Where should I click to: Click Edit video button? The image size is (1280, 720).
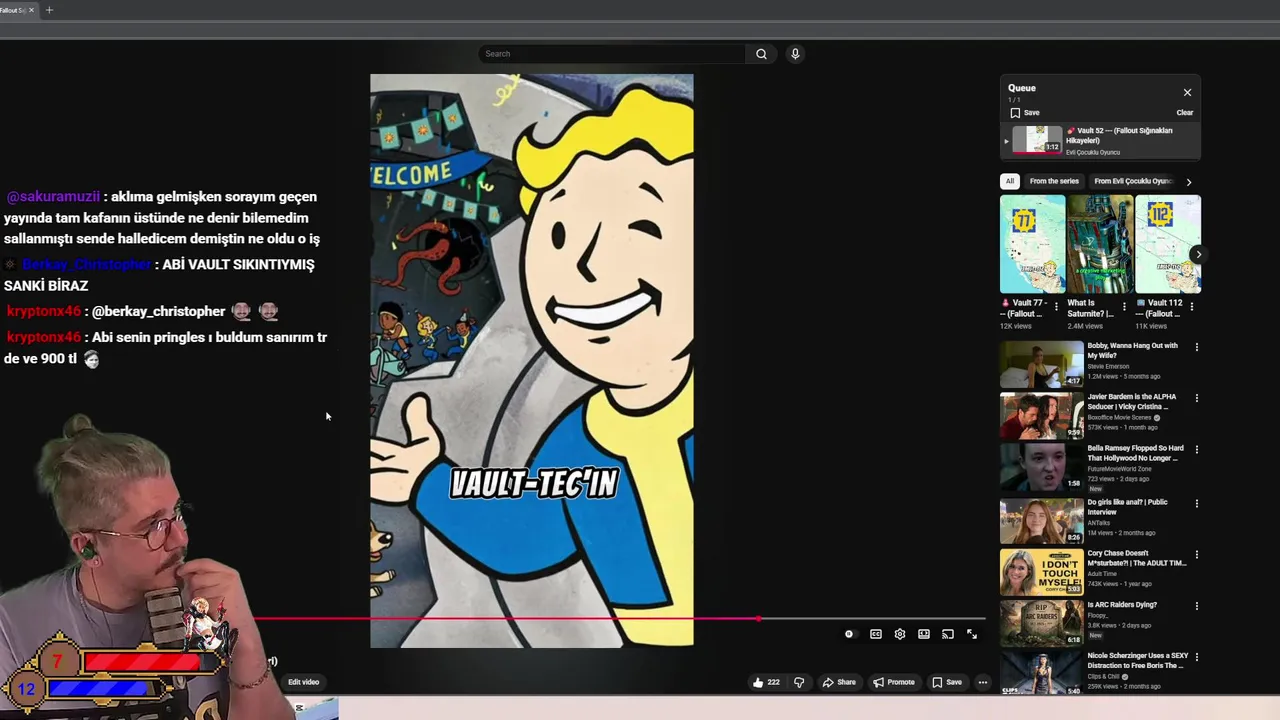pos(303,682)
